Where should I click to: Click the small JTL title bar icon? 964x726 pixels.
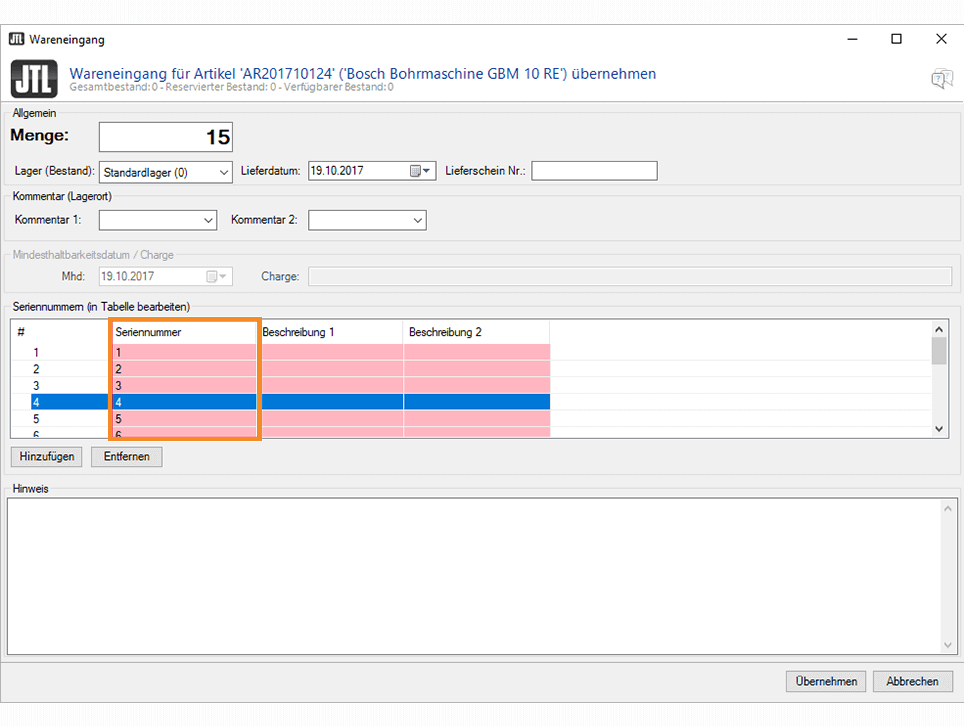coord(17,40)
